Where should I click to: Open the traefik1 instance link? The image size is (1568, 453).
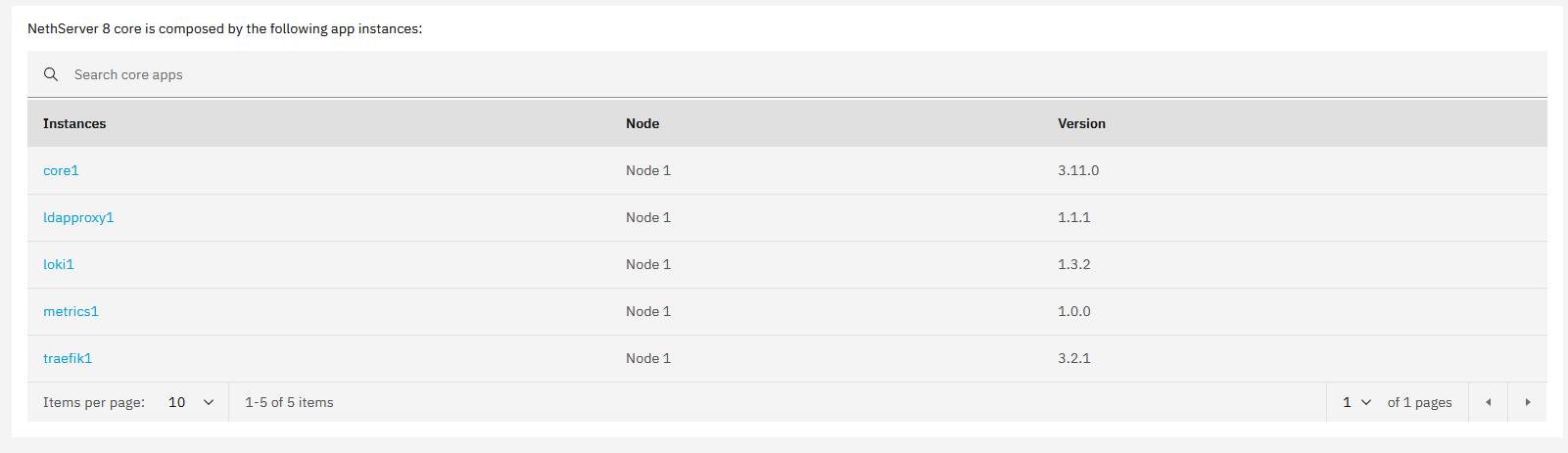[x=68, y=358]
